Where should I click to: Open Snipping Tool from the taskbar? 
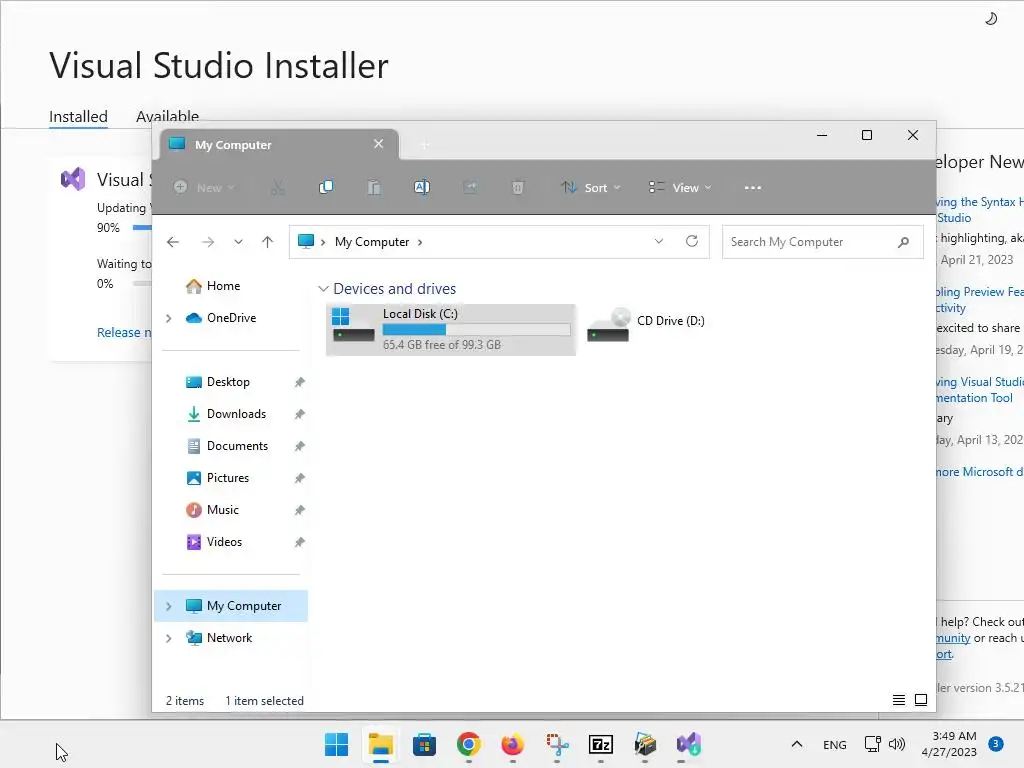[x=557, y=744]
